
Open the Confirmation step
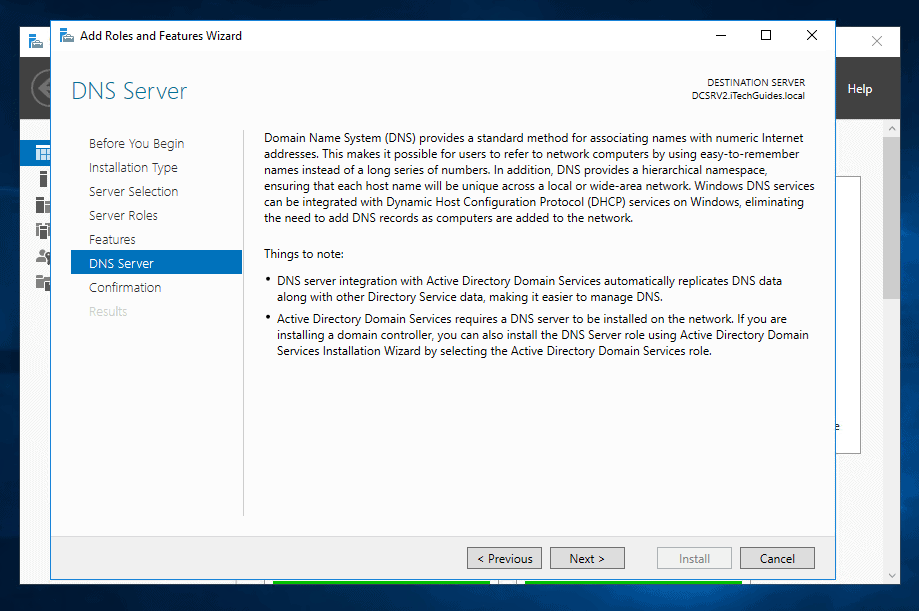125,288
